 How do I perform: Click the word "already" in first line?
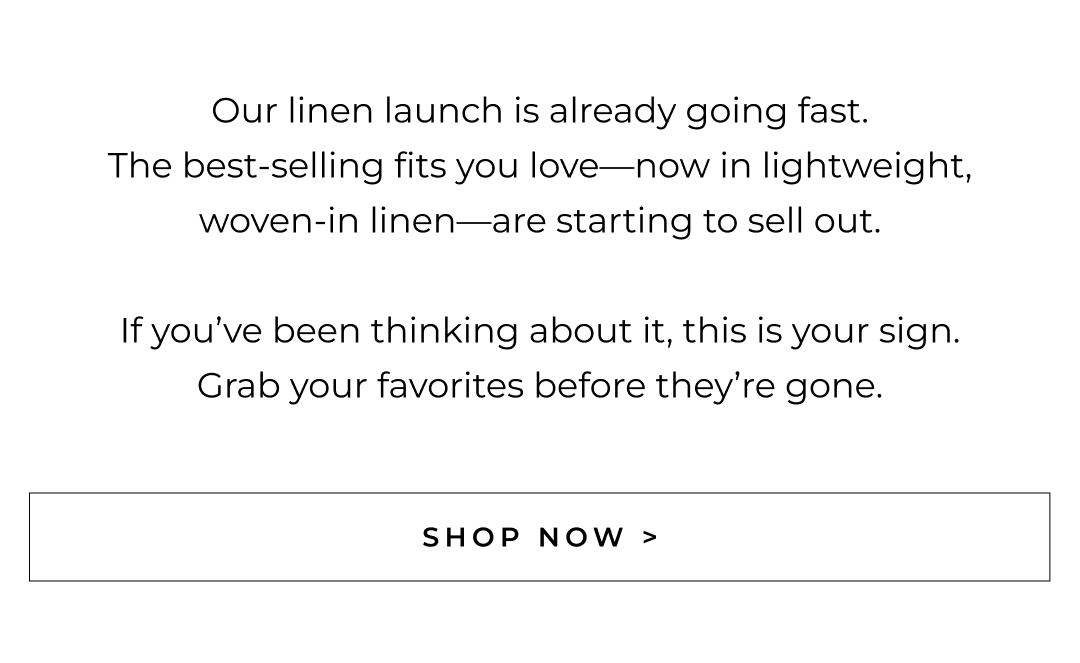[x=612, y=111]
